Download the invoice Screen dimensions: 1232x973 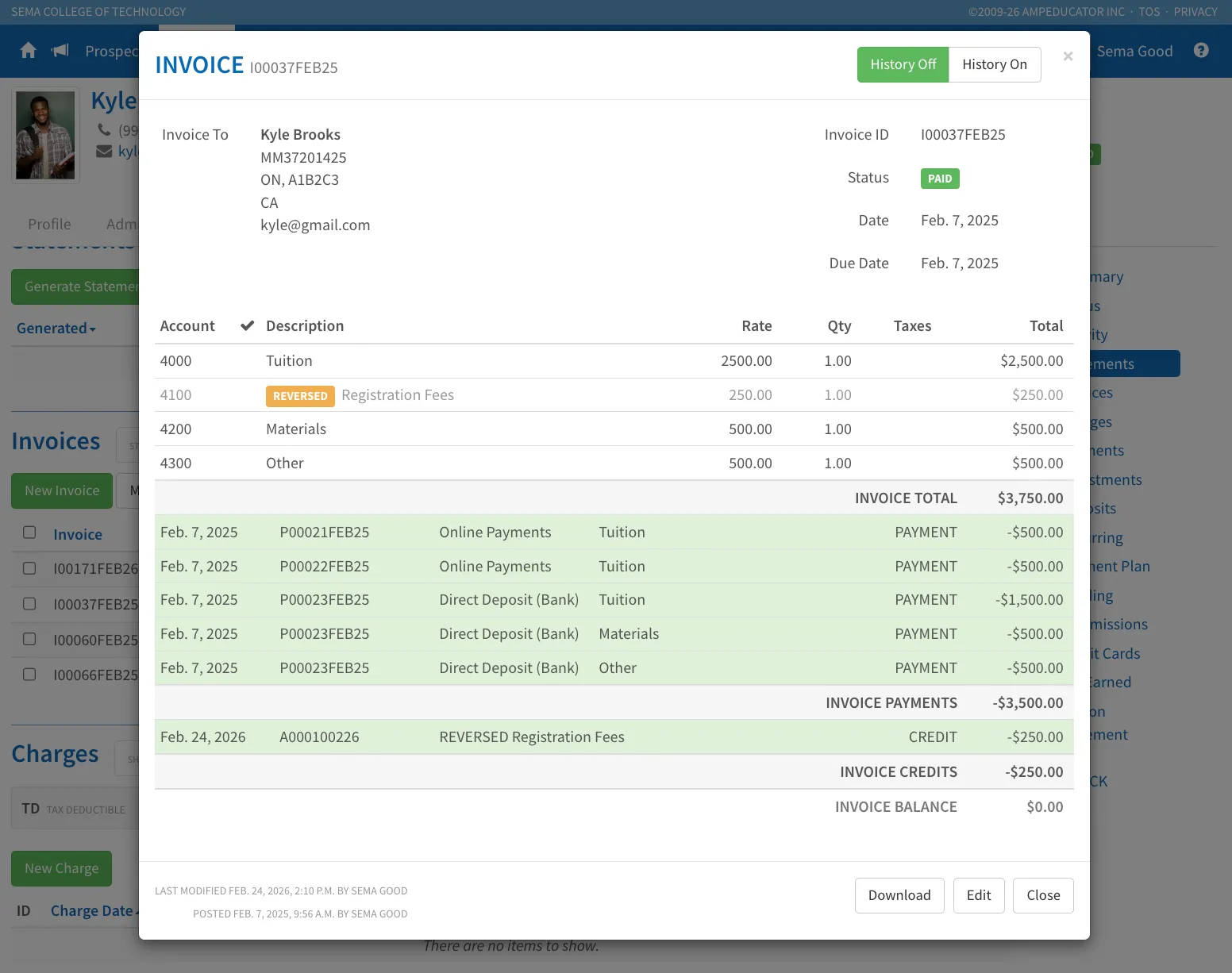click(x=899, y=895)
